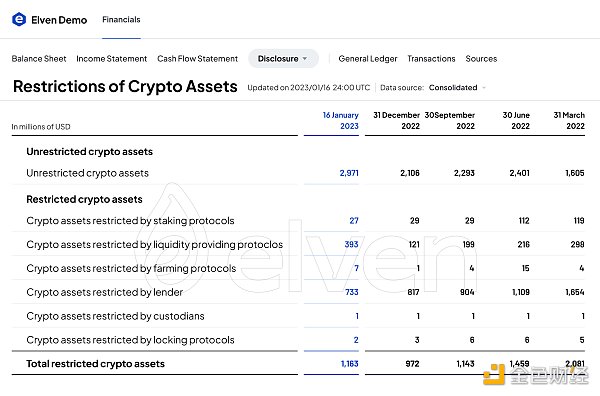Open the Income Statement tab
The width and height of the screenshot is (600, 396).
tap(111, 59)
